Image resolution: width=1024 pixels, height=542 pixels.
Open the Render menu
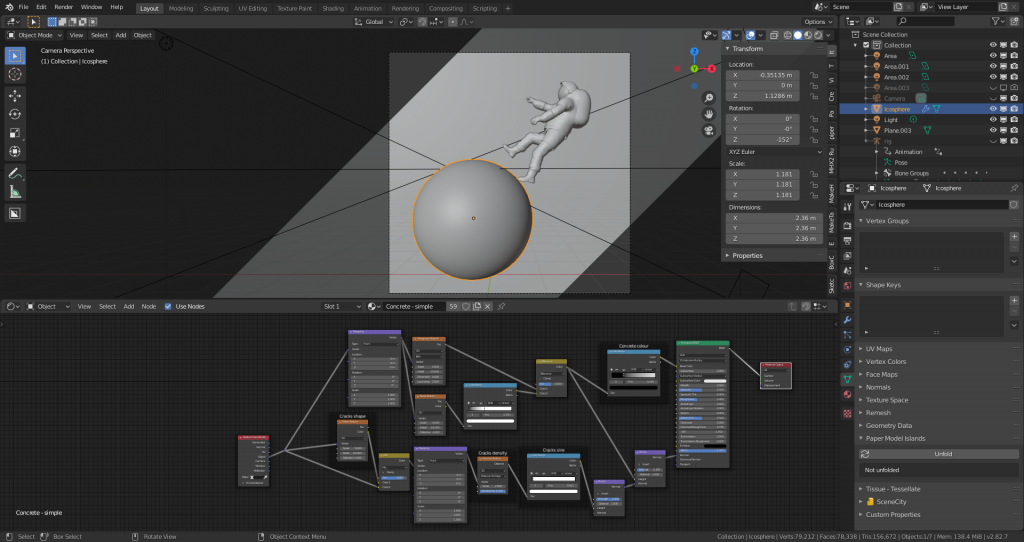tap(62, 7)
